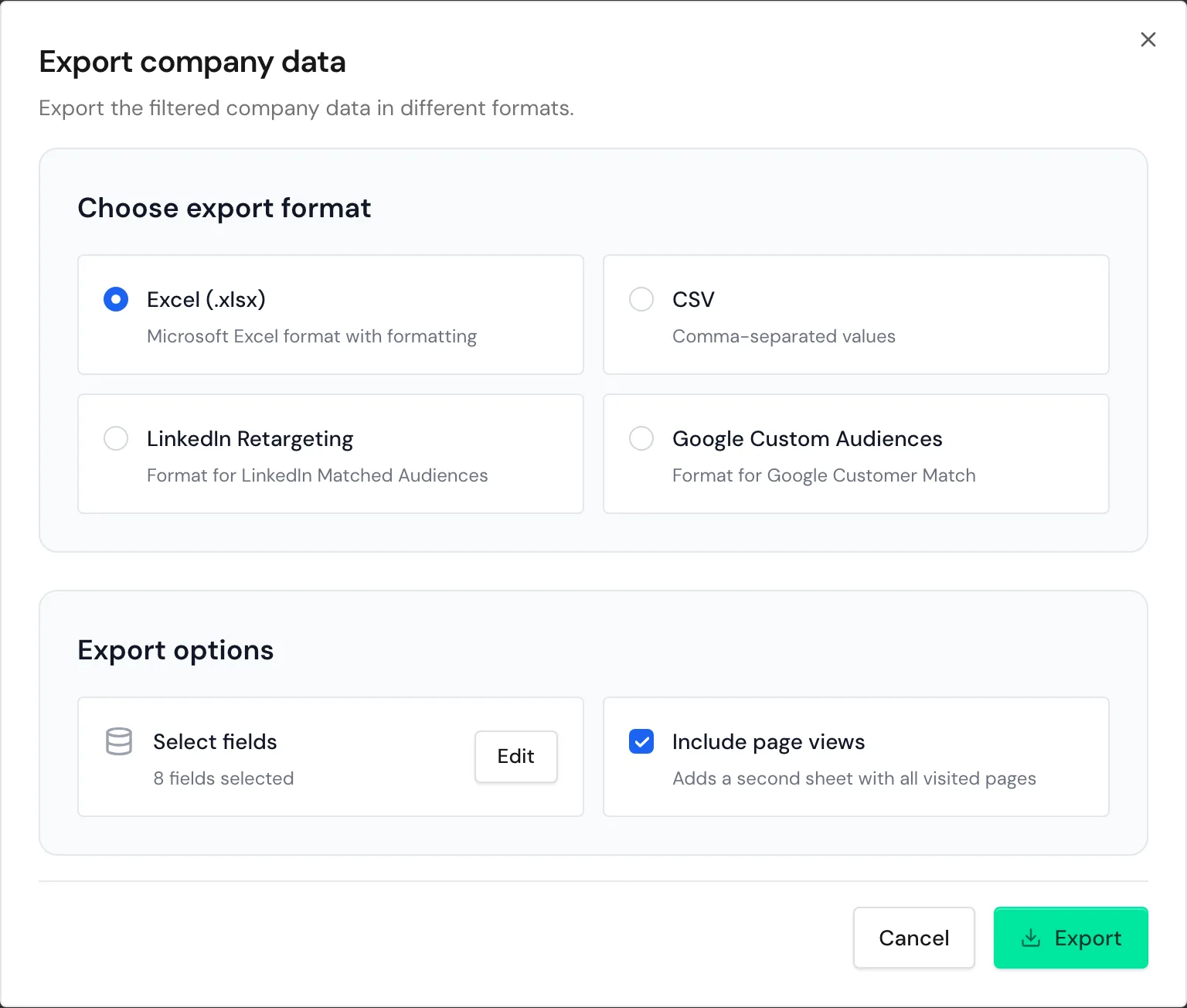This screenshot has height=1008, width=1187.
Task: Click the '8 fields selected' text
Action: [x=223, y=778]
